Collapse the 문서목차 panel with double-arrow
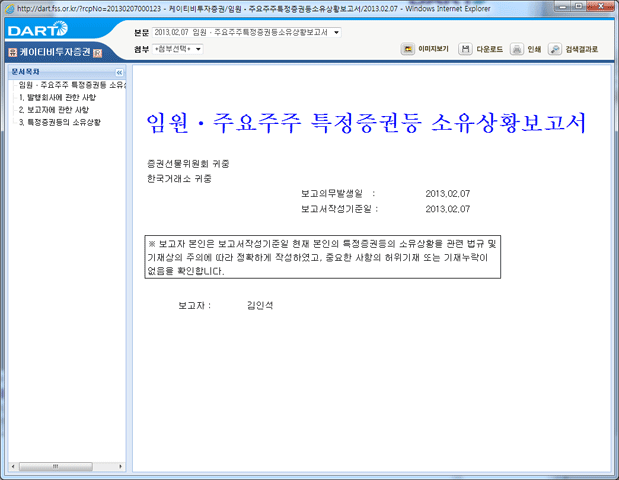Image resolution: width=619 pixels, height=480 pixels. (120, 73)
